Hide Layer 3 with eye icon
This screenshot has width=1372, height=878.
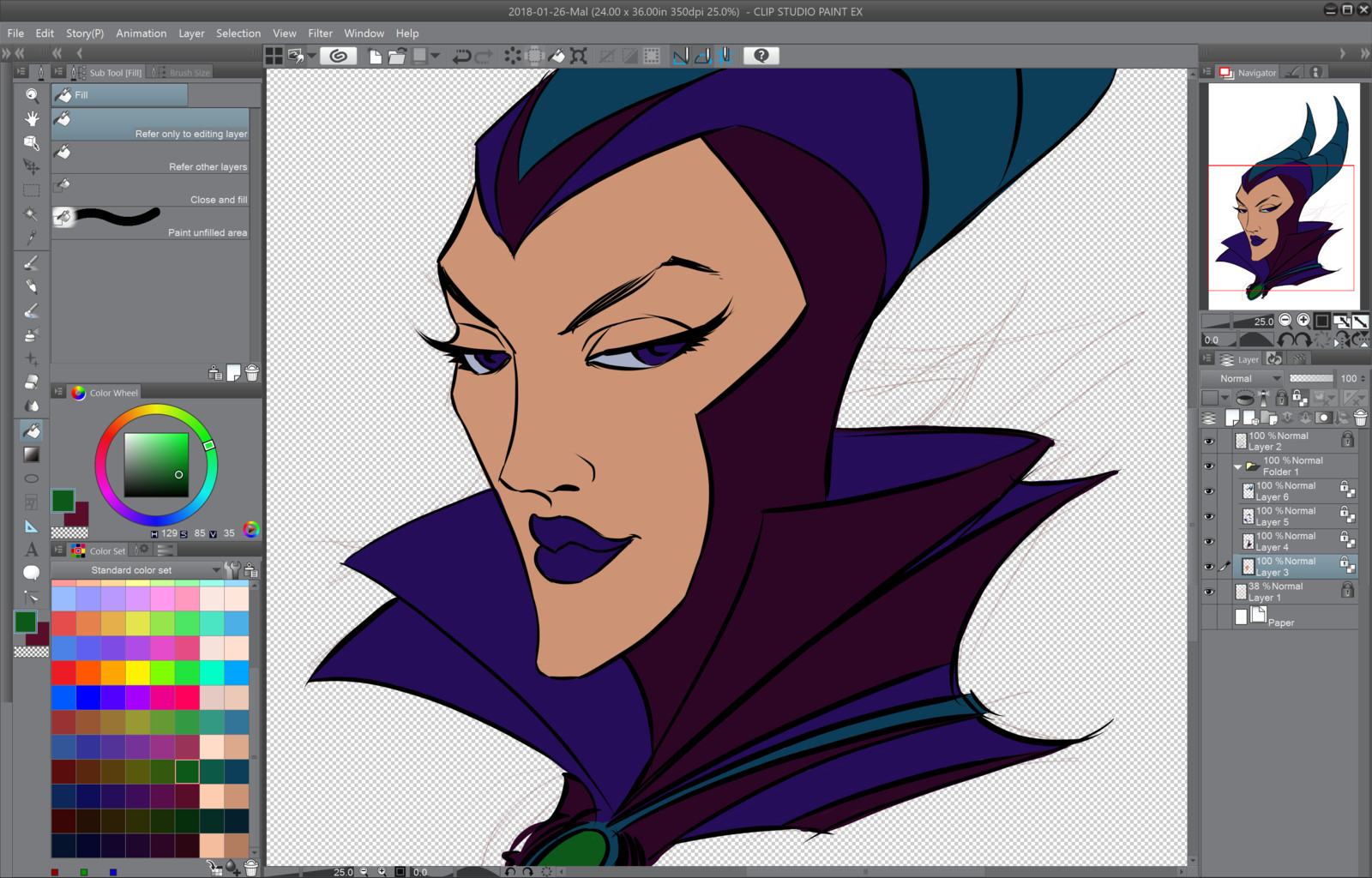pos(1209,567)
